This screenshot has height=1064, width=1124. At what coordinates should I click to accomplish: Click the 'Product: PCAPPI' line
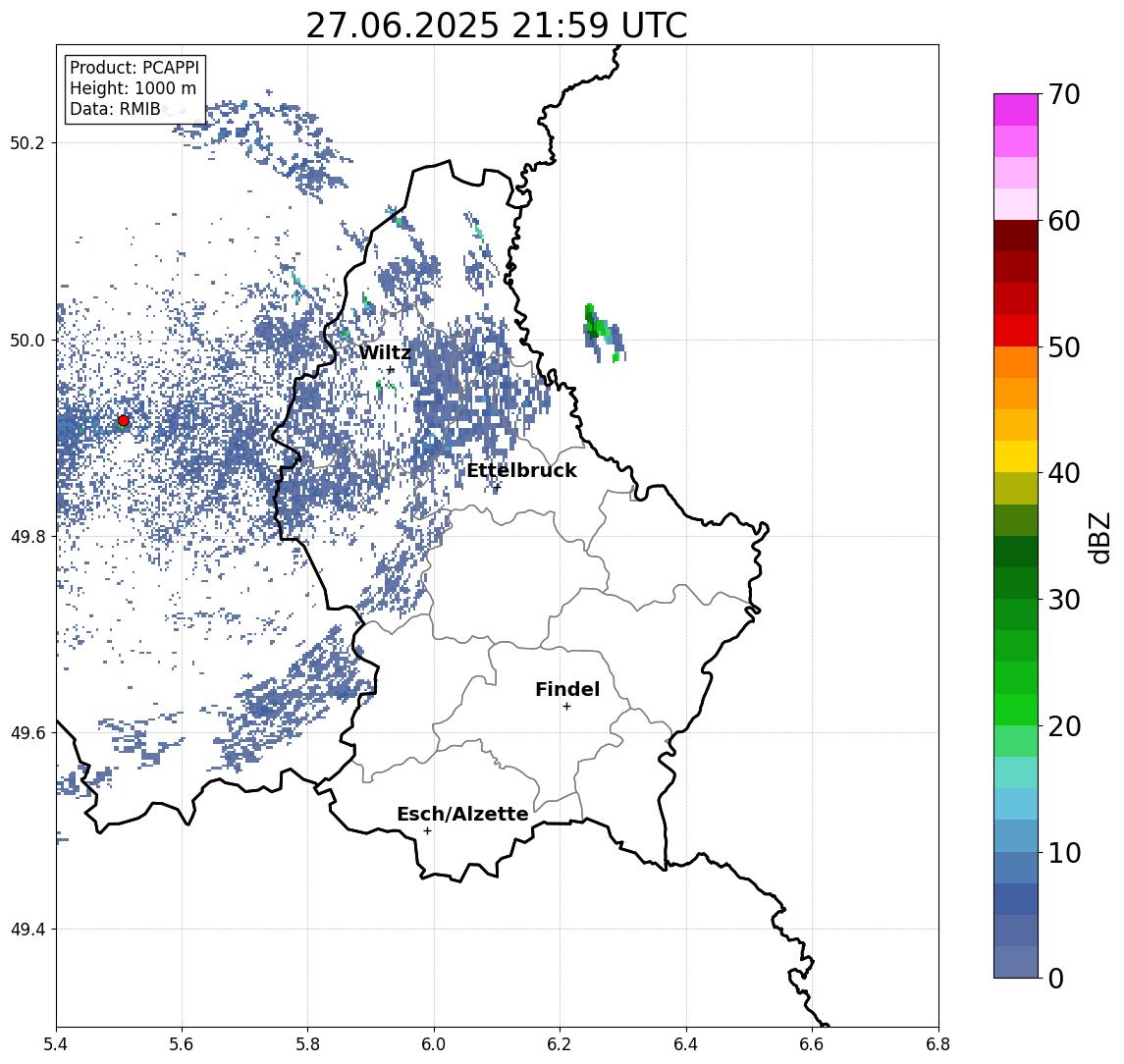(x=134, y=68)
